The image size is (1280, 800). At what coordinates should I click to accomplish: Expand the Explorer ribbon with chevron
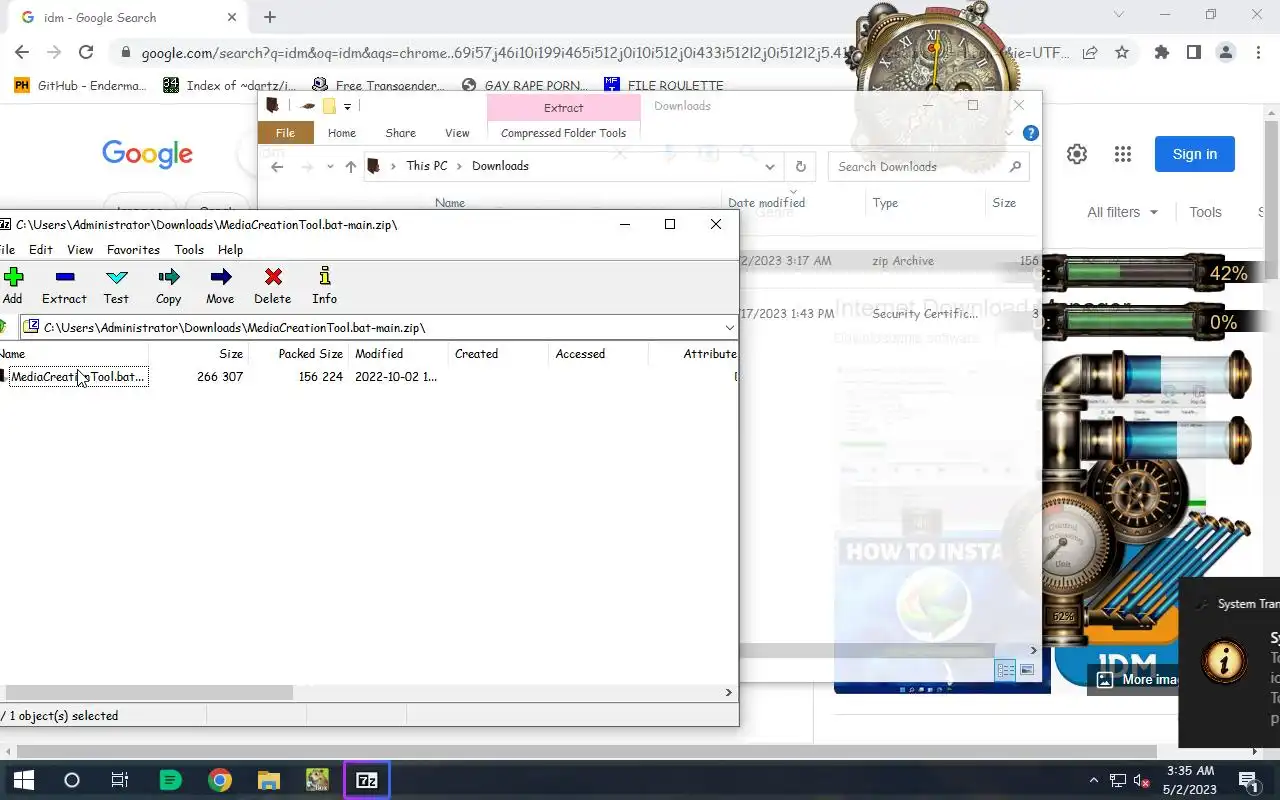pos(1009,133)
